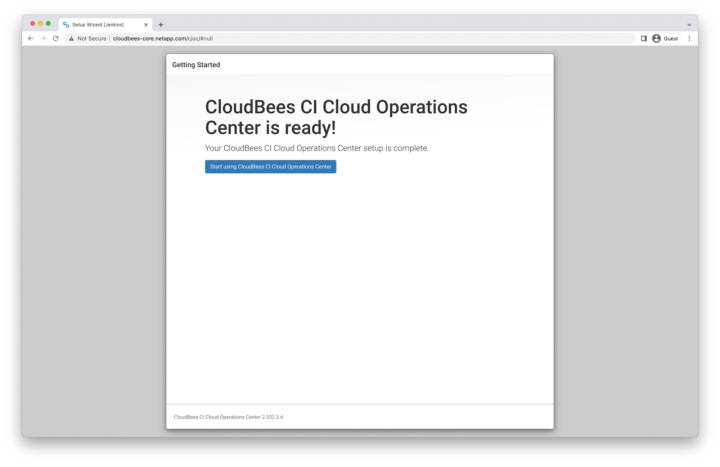This screenshot has height=467, width=720.
Task: Click Start using CloudBees CI Cloud Operations Center
Action: (270, 167)
